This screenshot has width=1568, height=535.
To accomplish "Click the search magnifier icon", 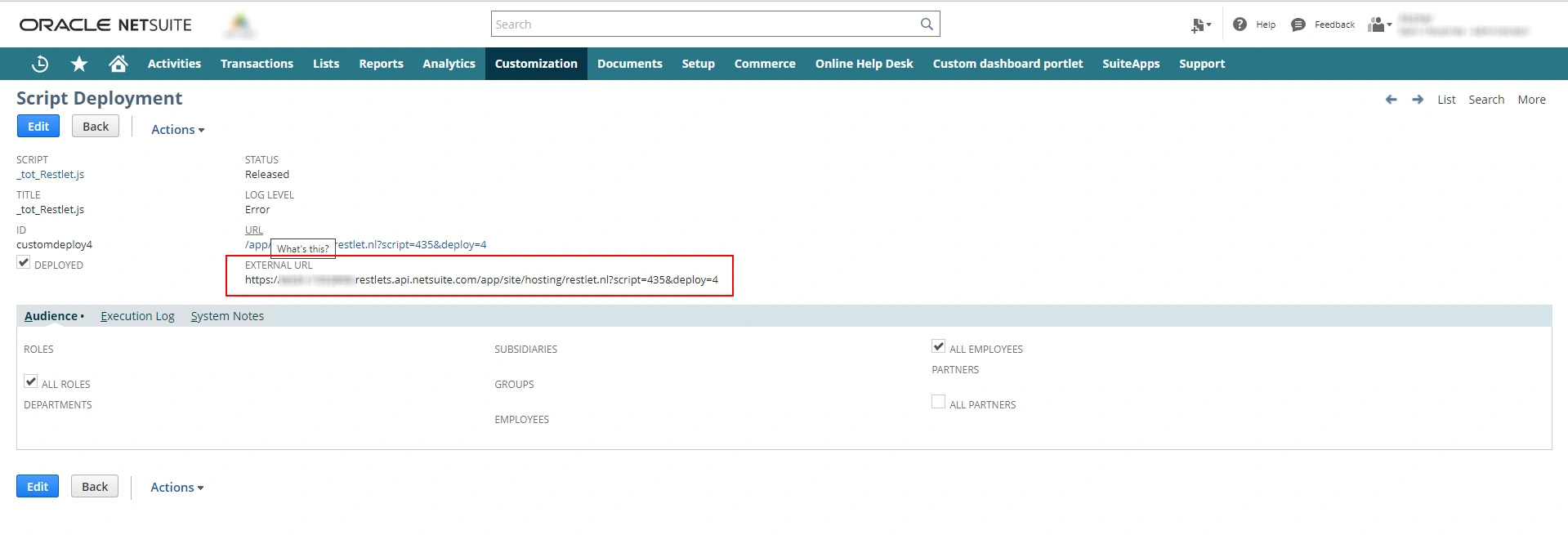I will click(x=926, y=25).
